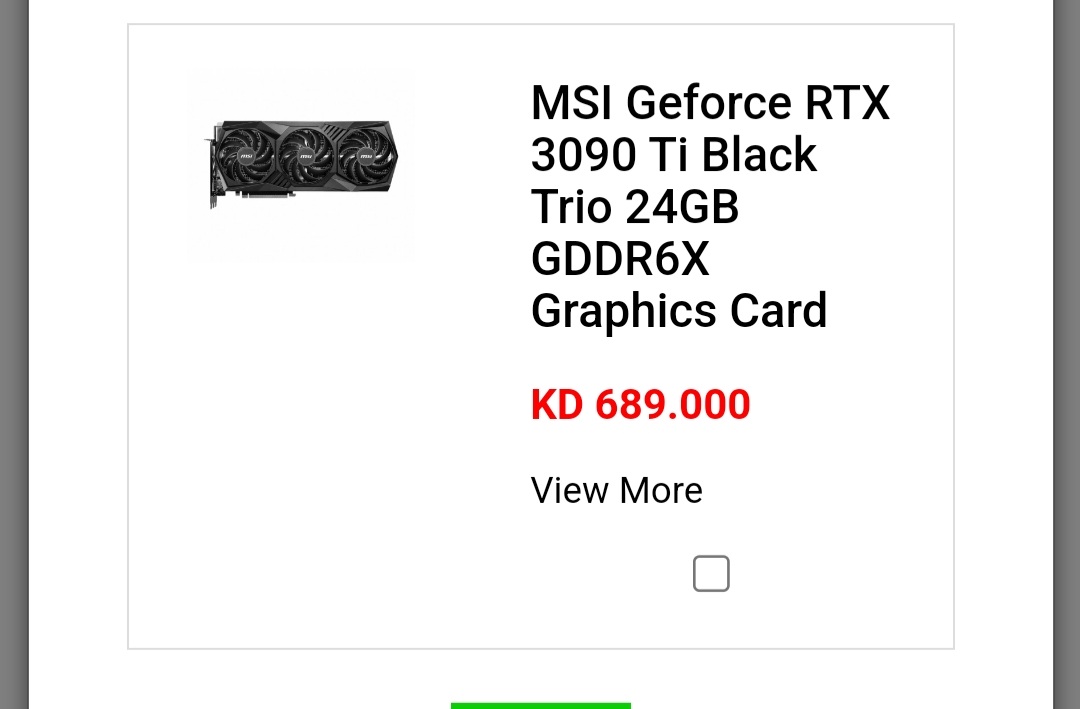Click the PCIe connector on the GPU picture
The height and width of the screenshot is (709, 1080).
coord(267,196)
